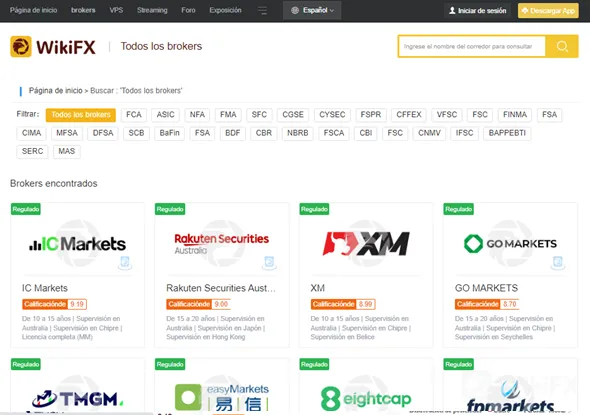Filter brokers by CBI

[x=366, y=133]
